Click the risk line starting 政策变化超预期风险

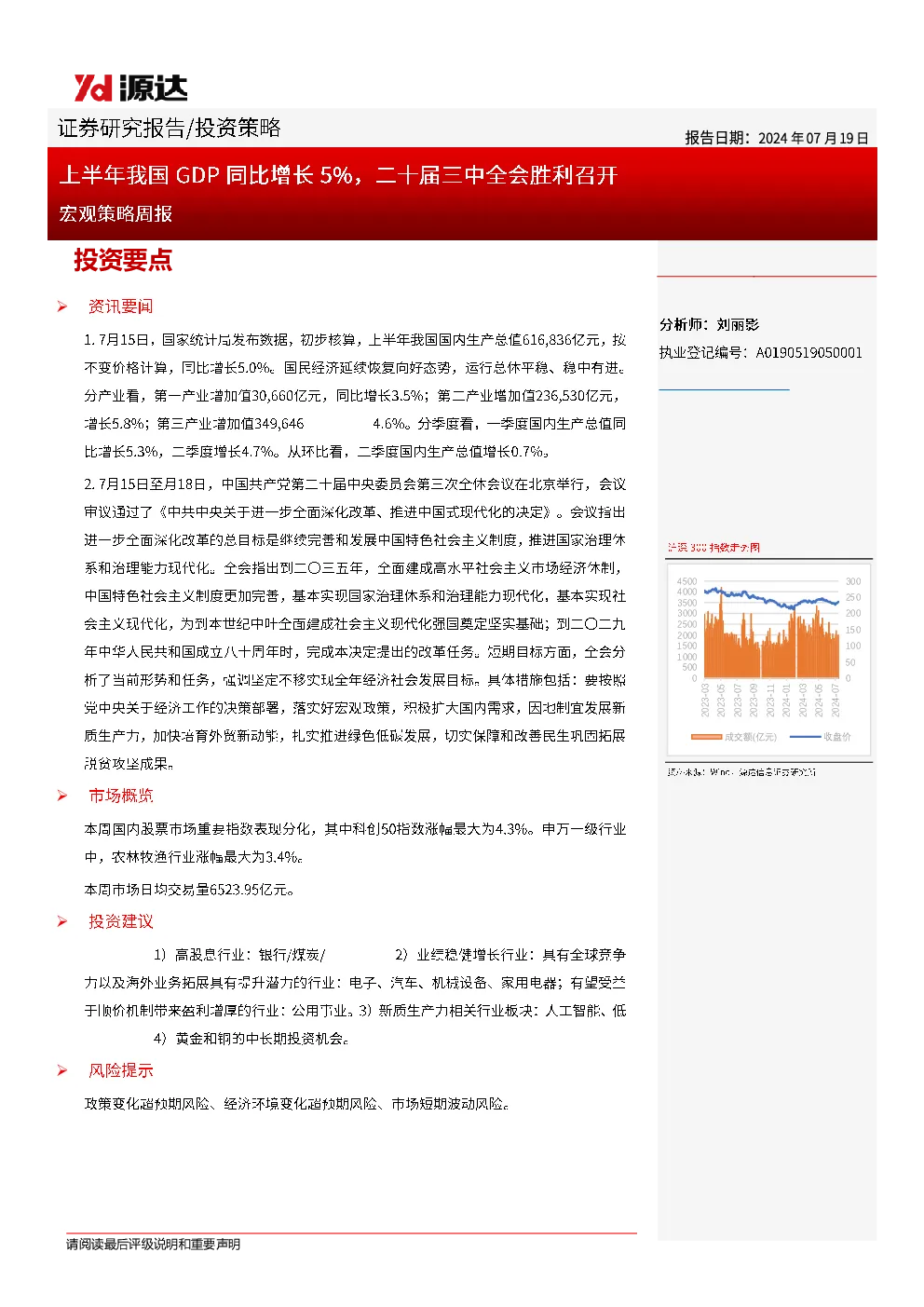297,1103
